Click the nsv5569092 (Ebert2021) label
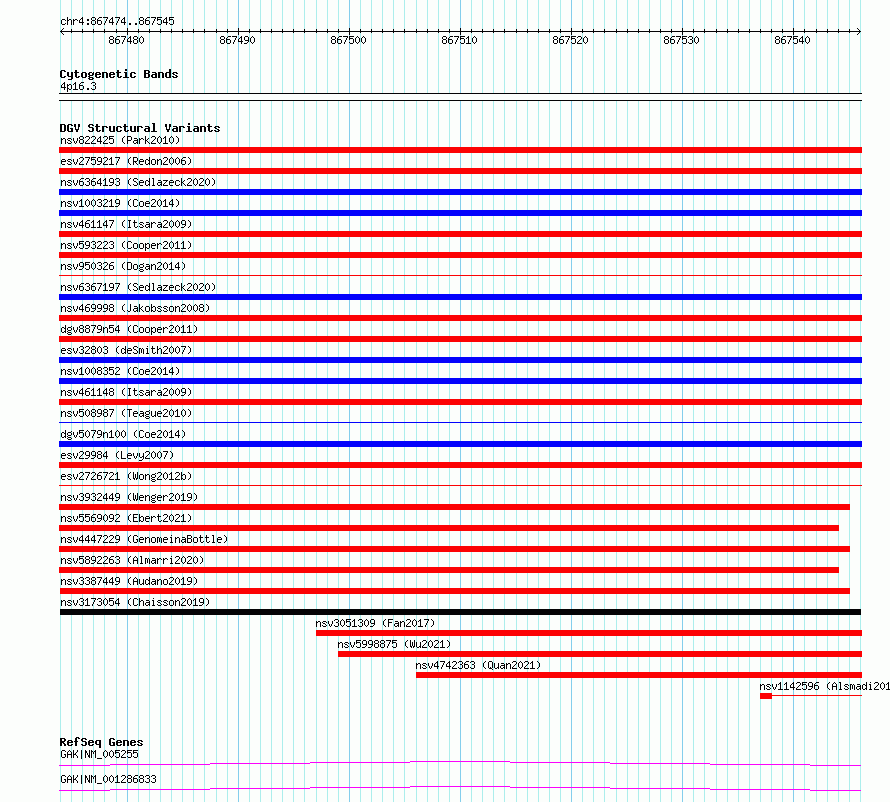Viewport: 890px width, 802px height. click(x=126, y=518)
